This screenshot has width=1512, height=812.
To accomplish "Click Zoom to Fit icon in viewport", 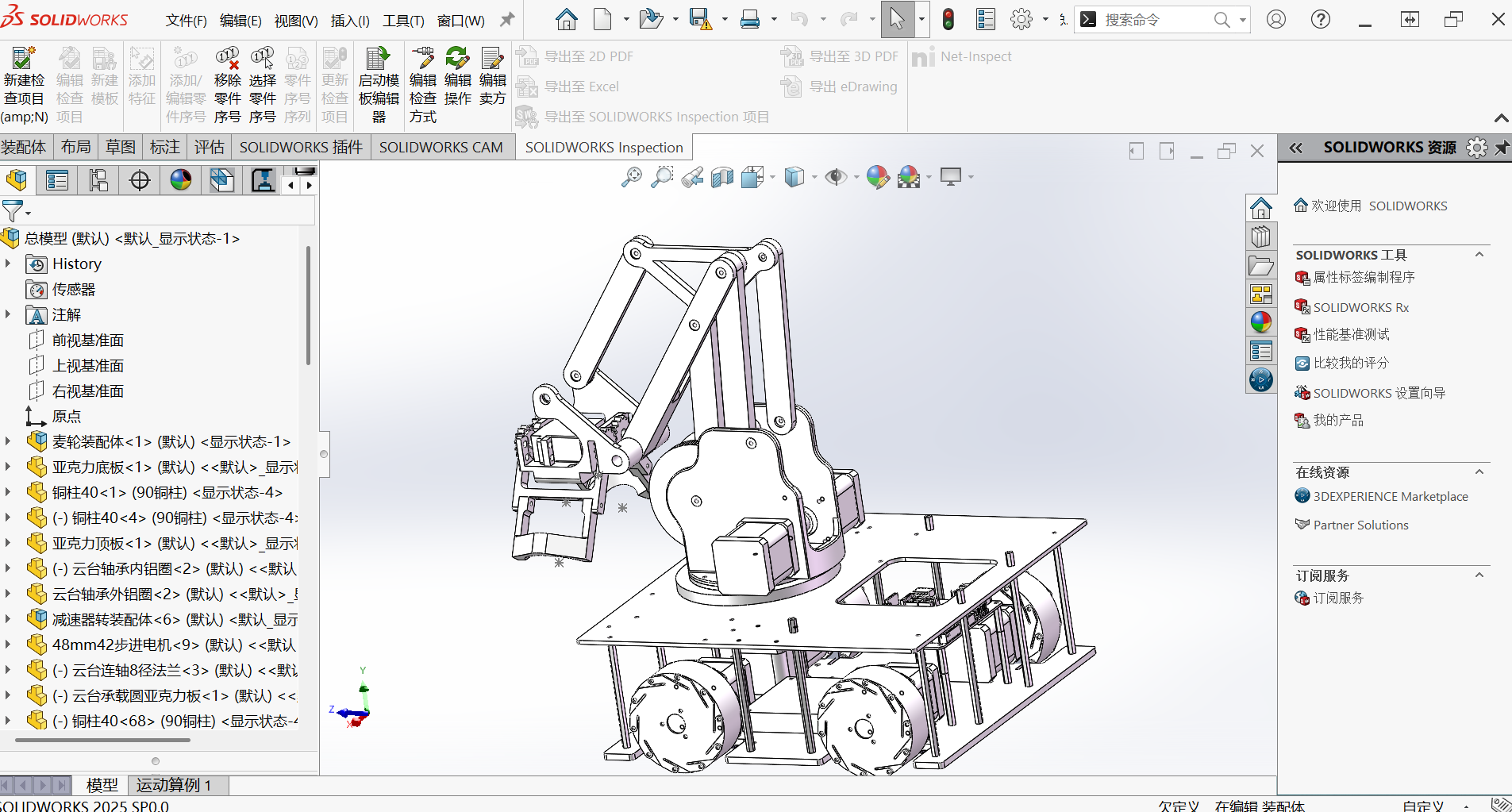I will 632,177.
